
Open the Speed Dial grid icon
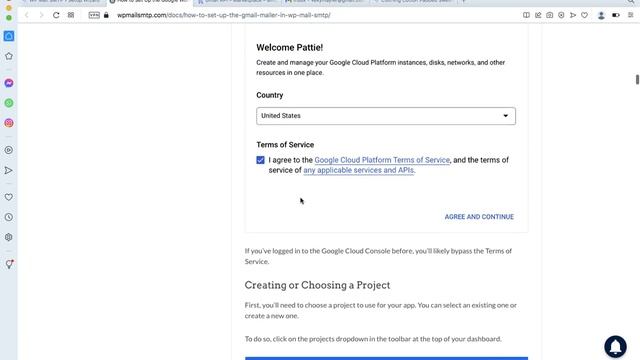71,15
